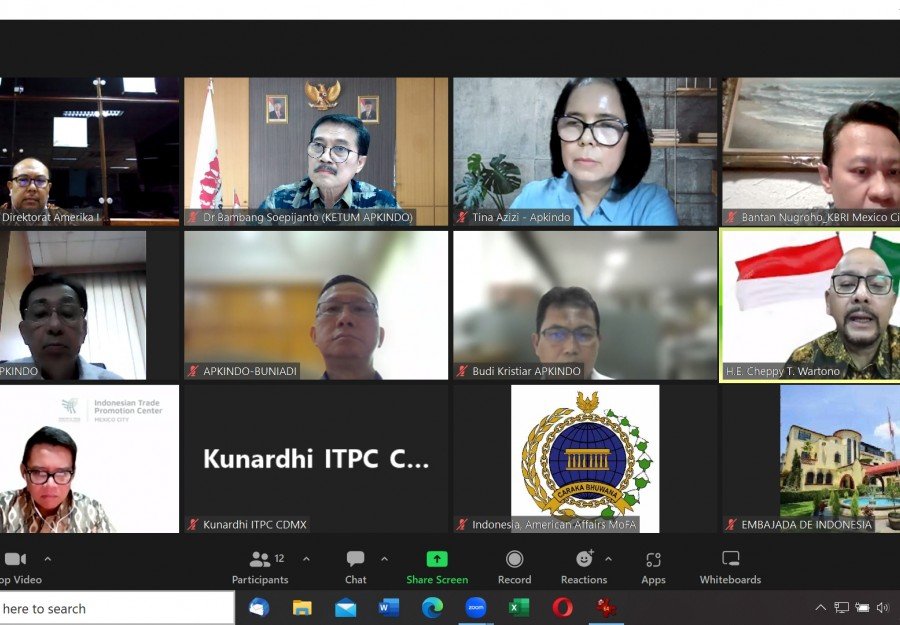Viewport: 900px width, 625px height.
Task: Expand video options arrow beside Stop Video
Action: click(x=47, y=559)
